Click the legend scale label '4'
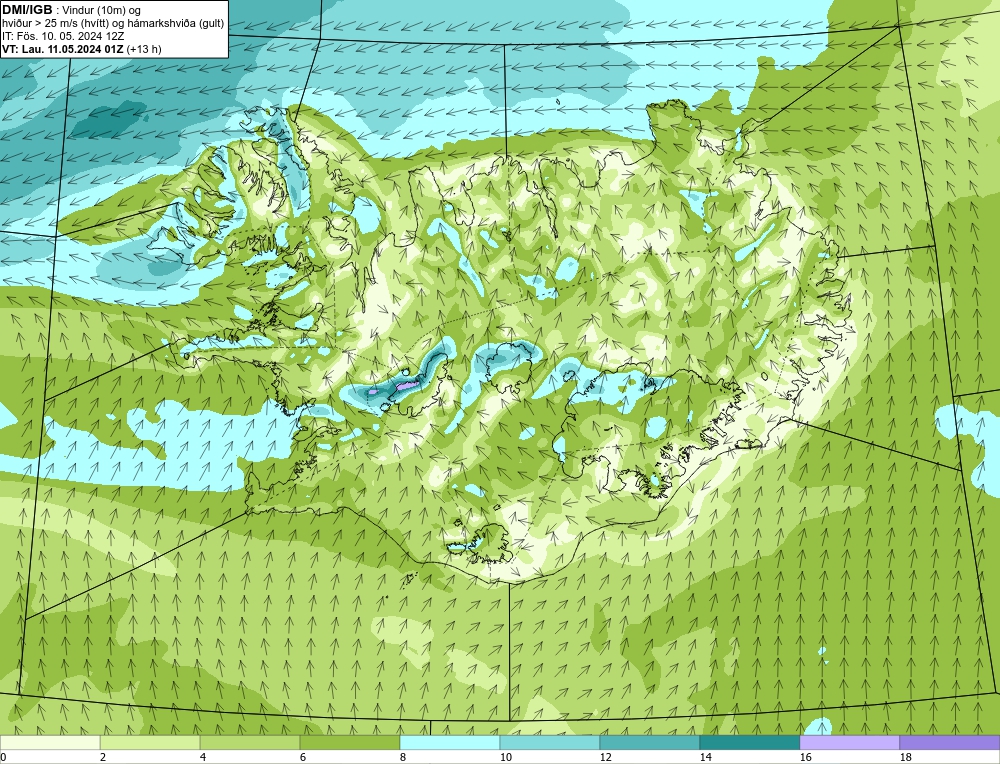1000x764 pixels. (x=203, y=757)
